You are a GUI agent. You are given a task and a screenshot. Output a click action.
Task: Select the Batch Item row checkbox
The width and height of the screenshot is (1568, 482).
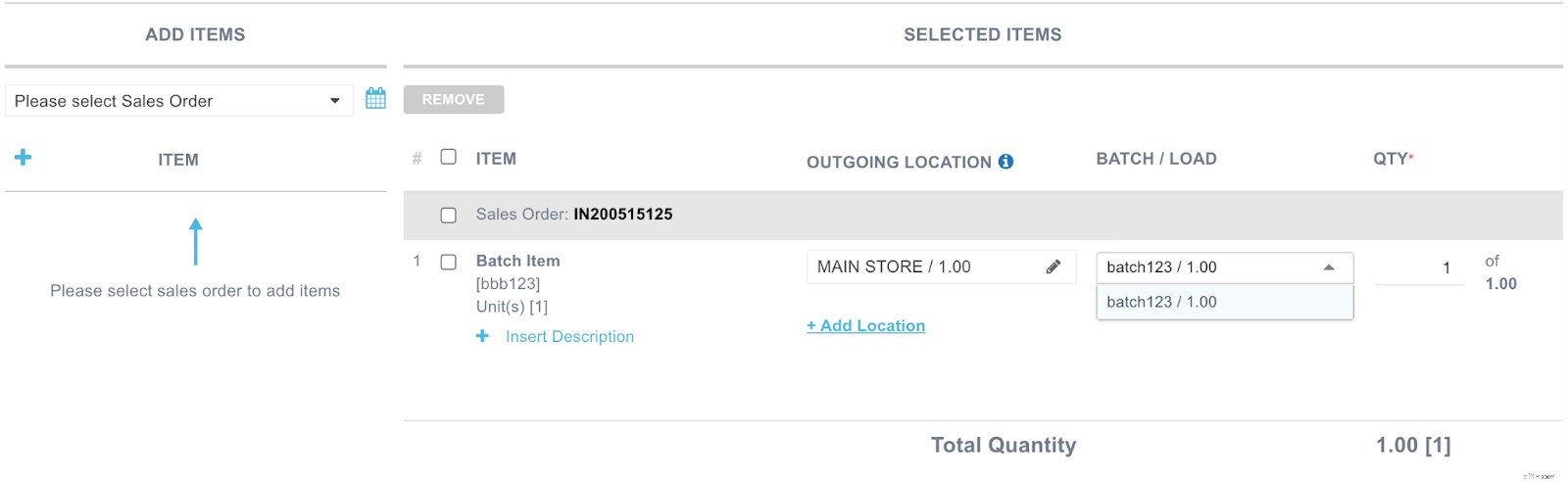click(x=449, y=262)
